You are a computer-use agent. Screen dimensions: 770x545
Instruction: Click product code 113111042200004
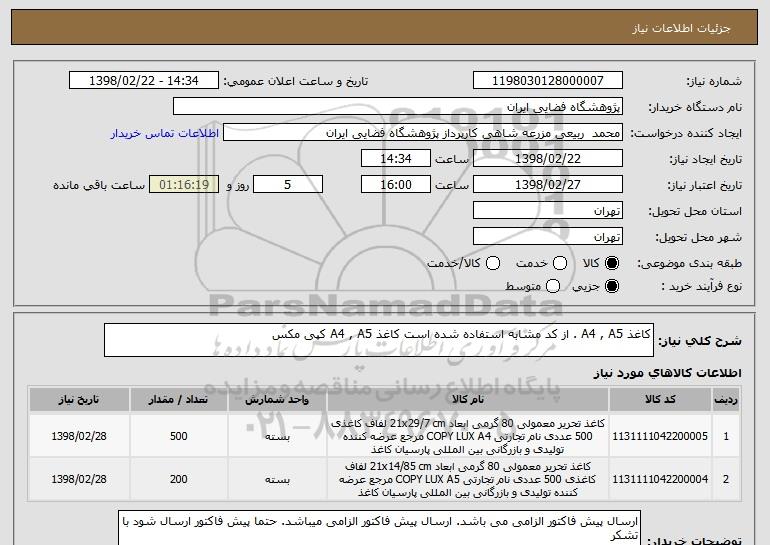click(660, 479)
